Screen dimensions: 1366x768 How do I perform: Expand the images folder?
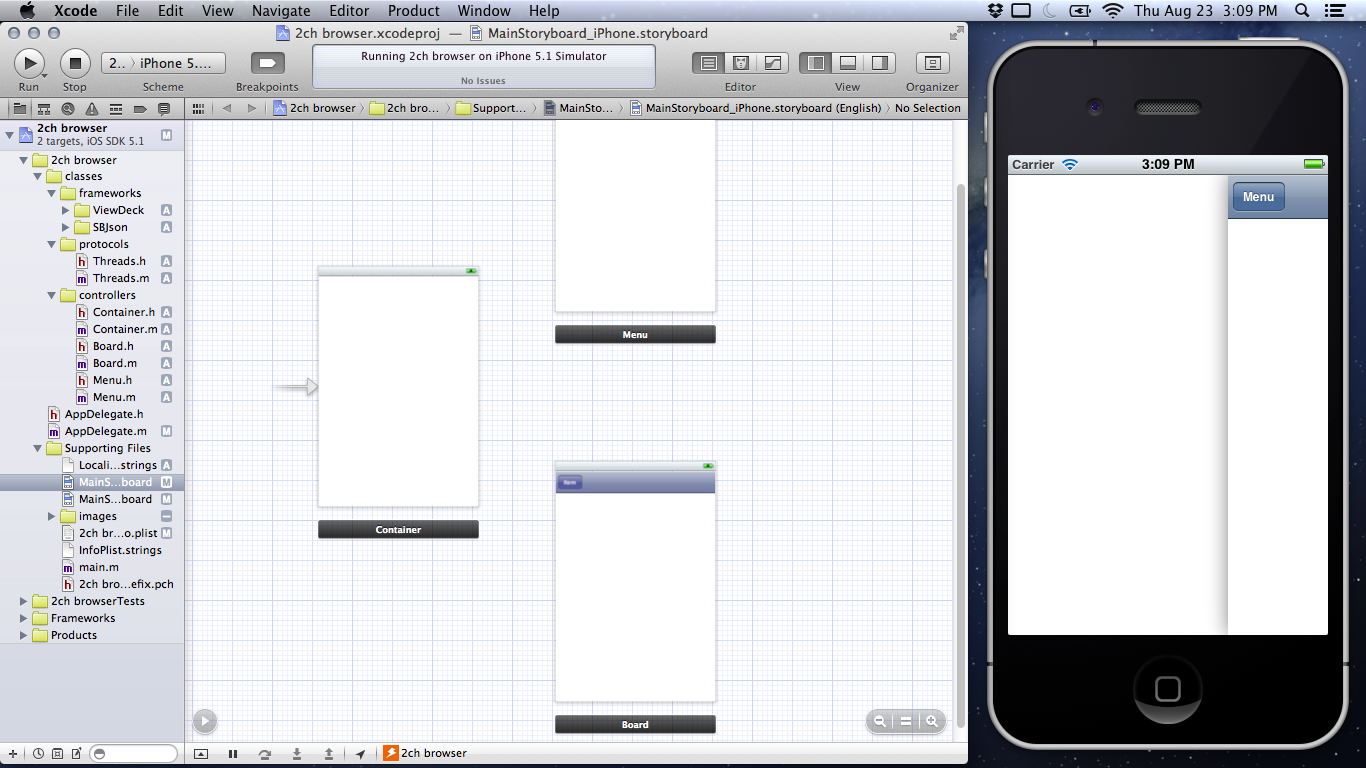tap(52, 516)
